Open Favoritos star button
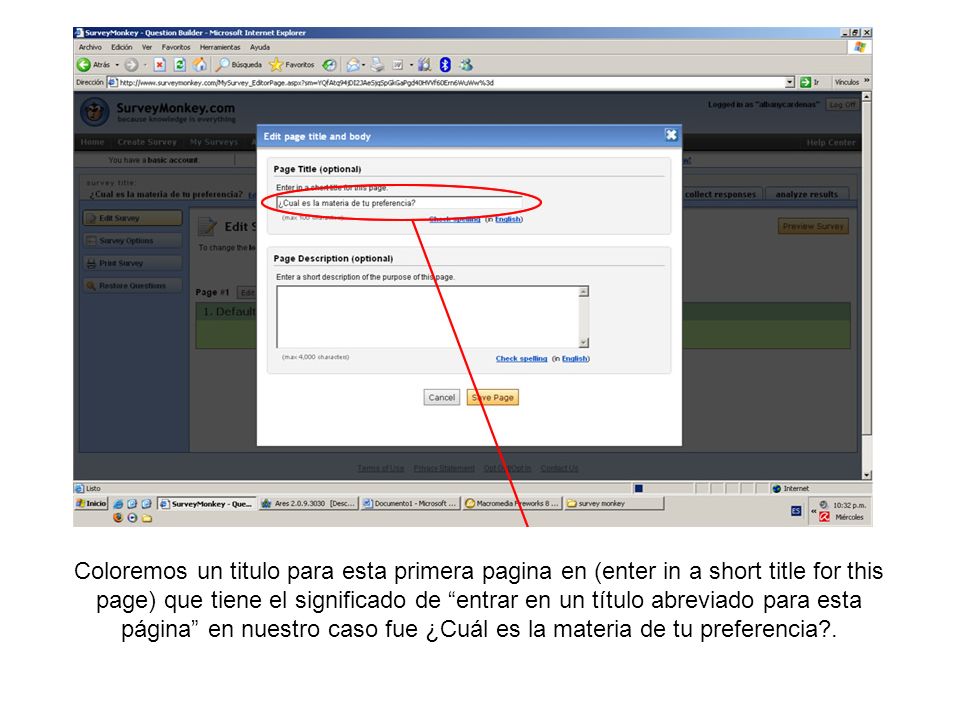Screen dimensions: 960x720 (x=292, y=64)
